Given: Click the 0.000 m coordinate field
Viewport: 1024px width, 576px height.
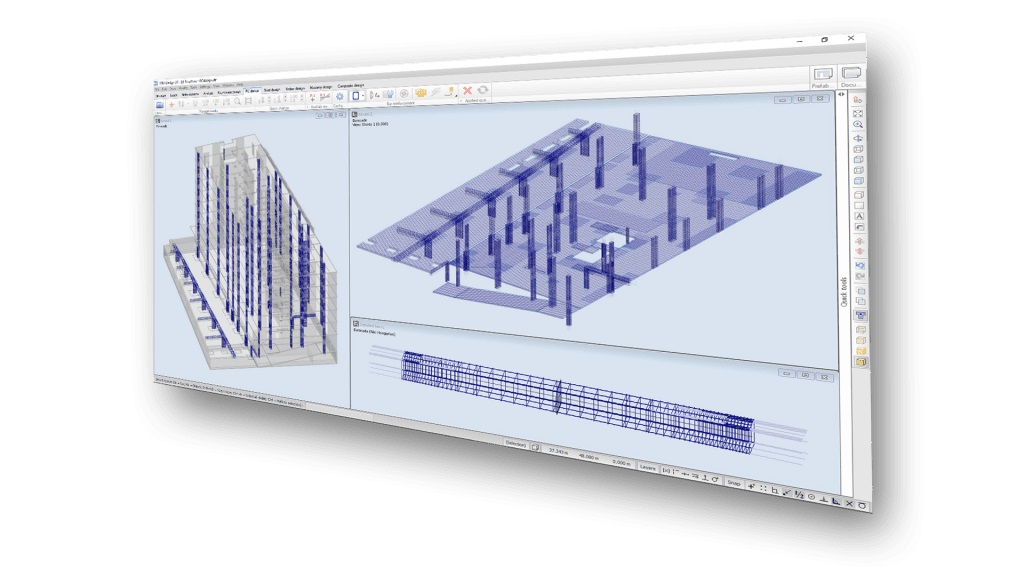Looking at the screenshot, I should tap(622, 462).
